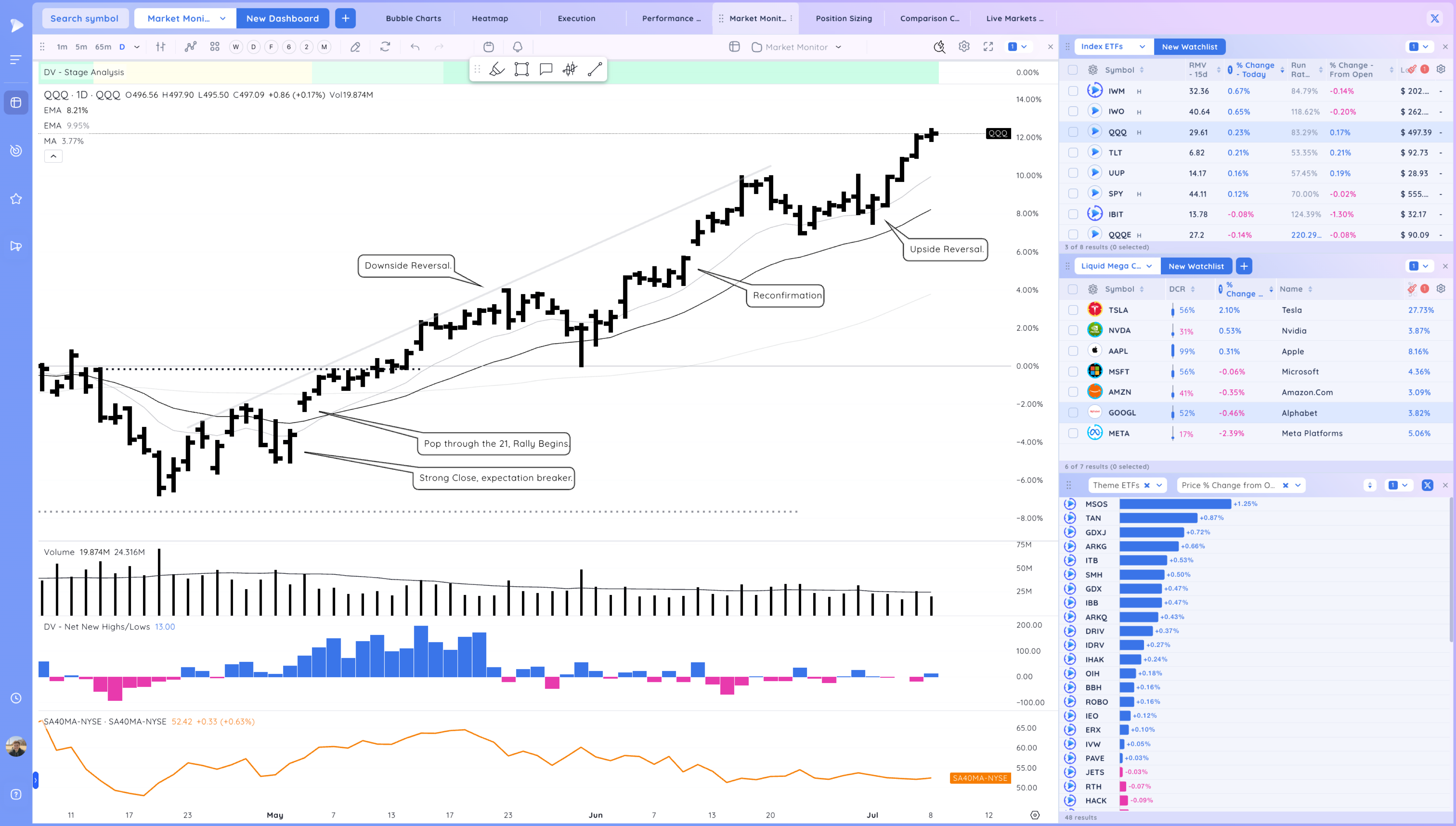
Task: Open the indicators icon in toolbar
Action: pyautogui.click(x=191, y=47)
